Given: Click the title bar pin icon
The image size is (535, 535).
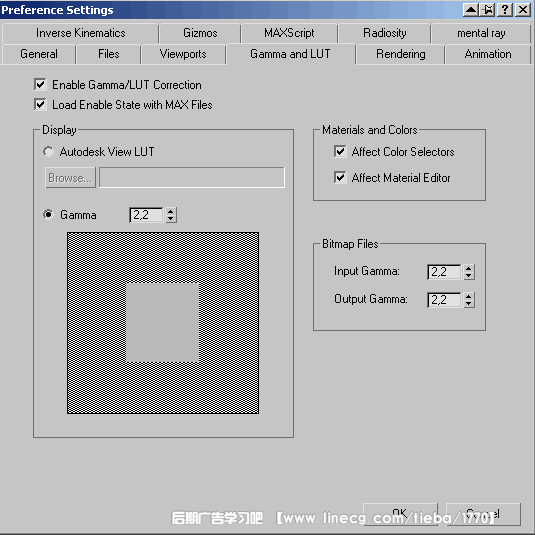Looking at the screenshot, I should click(488, 10).
